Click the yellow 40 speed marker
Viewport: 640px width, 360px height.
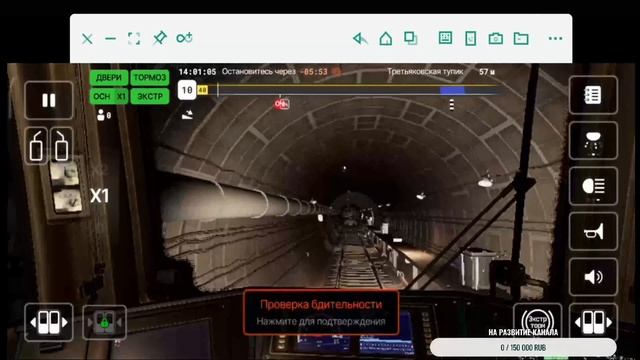(202, 90)
